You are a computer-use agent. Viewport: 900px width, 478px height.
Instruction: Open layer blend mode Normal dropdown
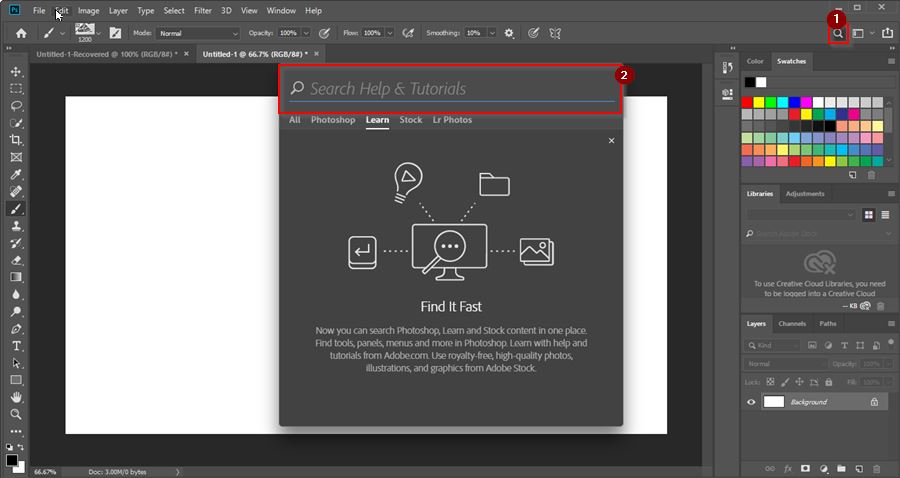click(x=785, y=364)
